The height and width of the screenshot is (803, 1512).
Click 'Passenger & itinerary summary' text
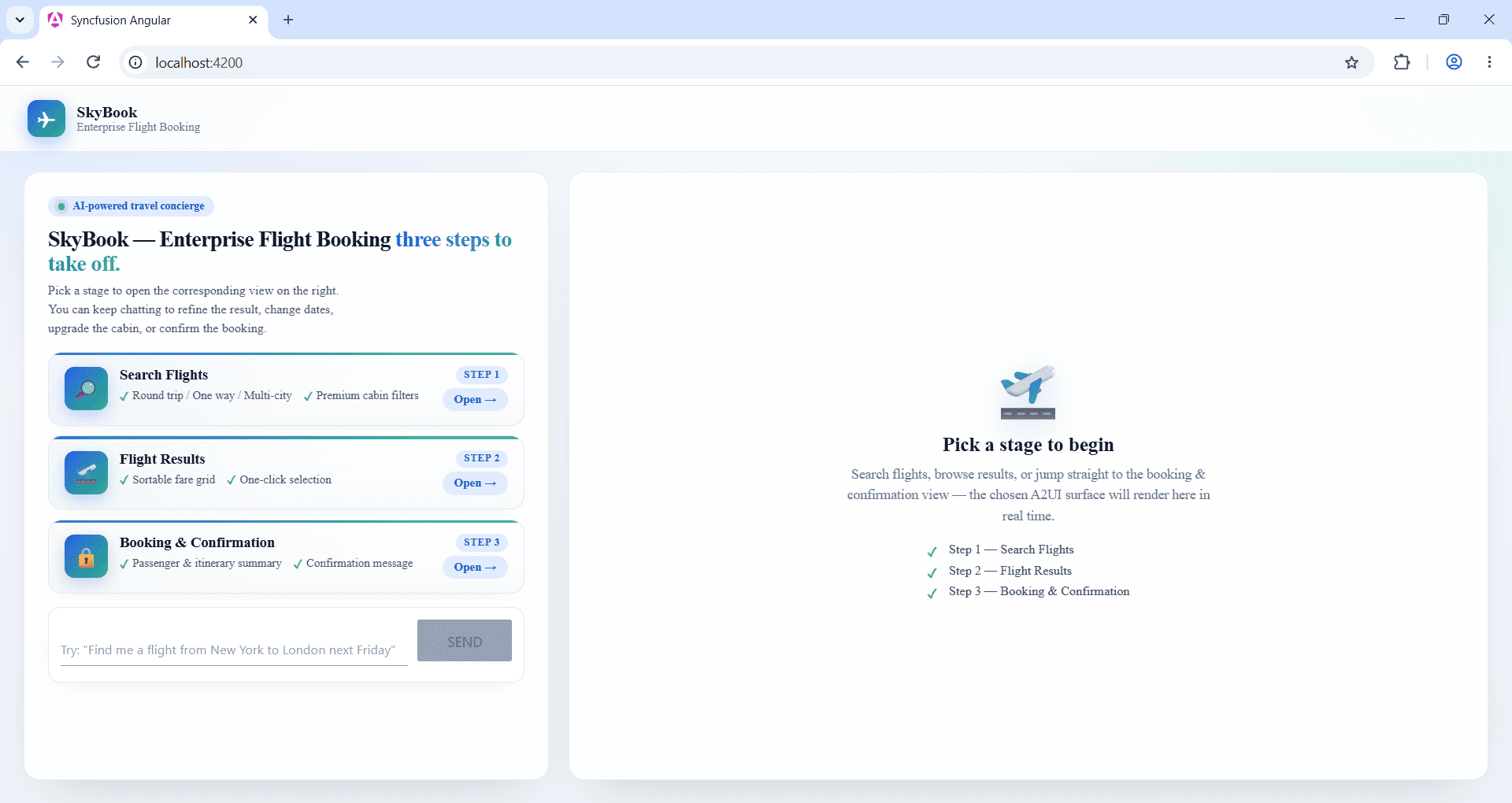pos(206,563)
